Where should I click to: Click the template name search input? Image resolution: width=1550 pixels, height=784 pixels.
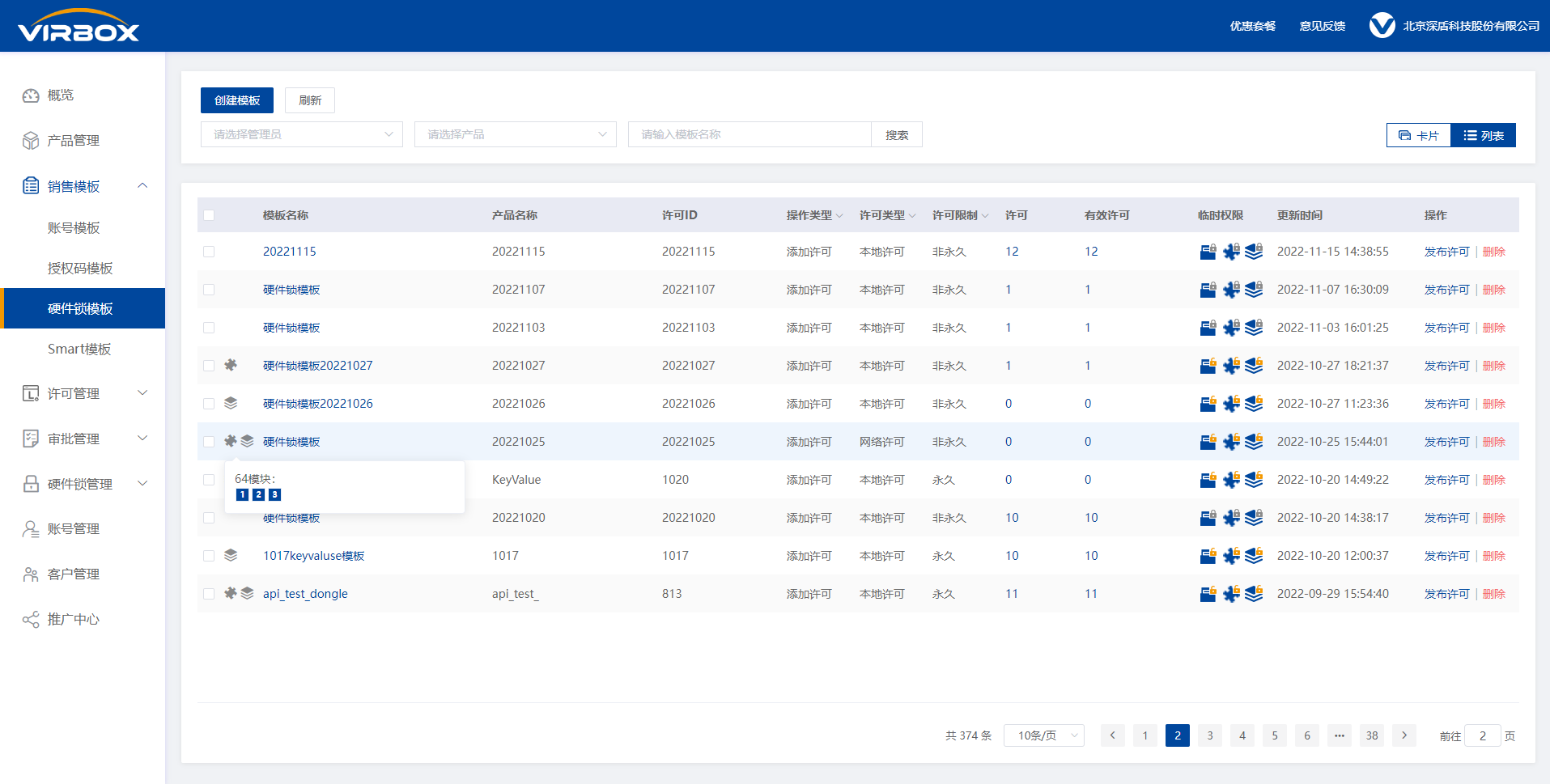click(x=750, y=134)
